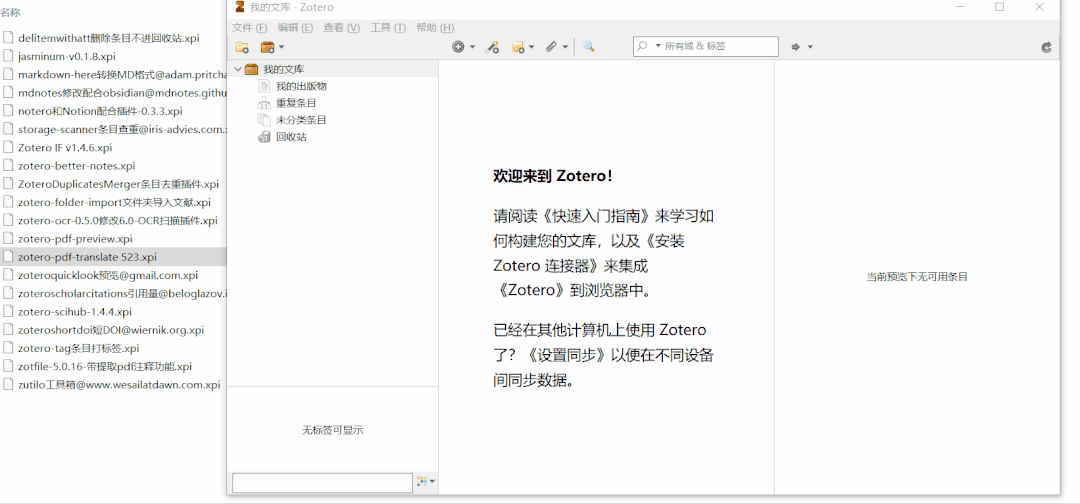This screenshot has height=504, width=1080.
Task: Click file icon beside markdown-here xpi
Action: pos(8,74)
